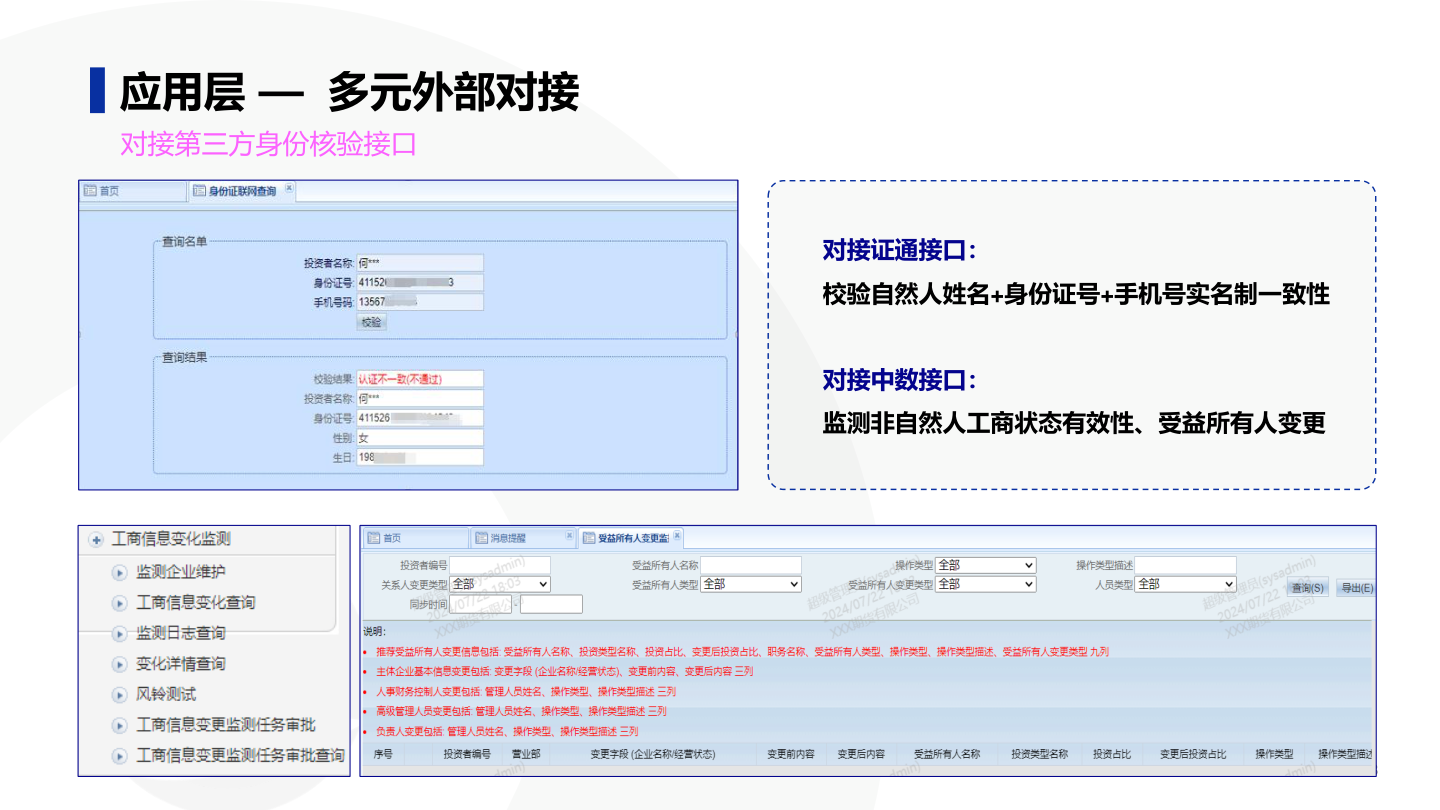
Task: Focus the 投资者编号 filter input
Action: click(x=500, y=565)
